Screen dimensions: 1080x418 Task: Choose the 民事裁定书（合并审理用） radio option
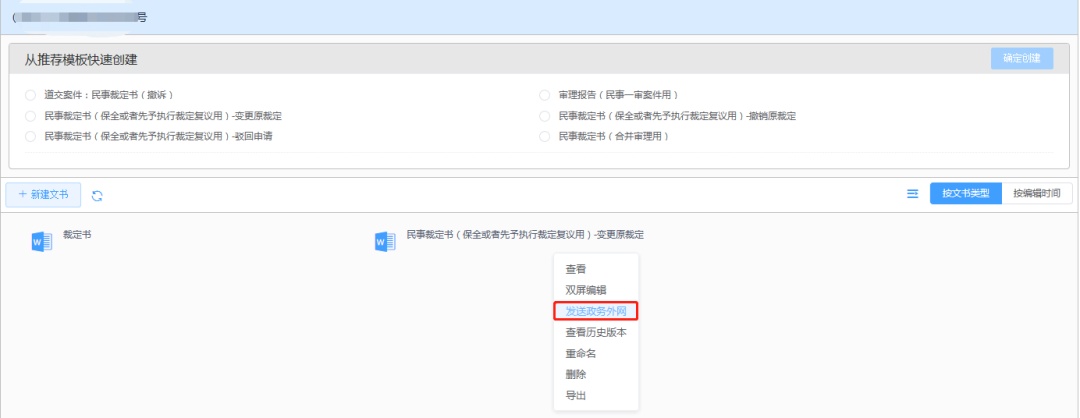(x=545, y=136)
